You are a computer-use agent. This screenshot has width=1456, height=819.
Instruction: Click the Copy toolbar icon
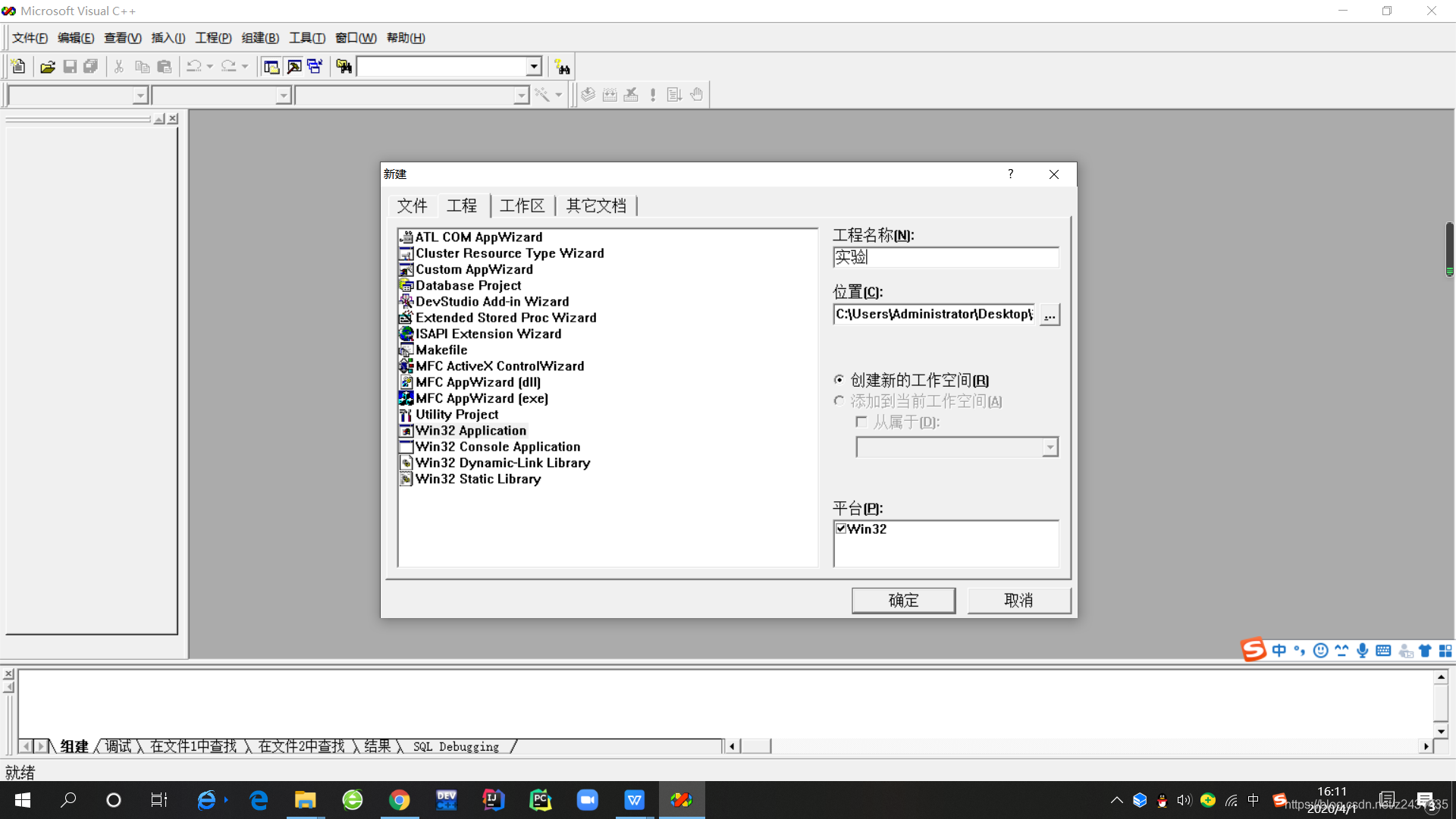(x=142, y=67)
